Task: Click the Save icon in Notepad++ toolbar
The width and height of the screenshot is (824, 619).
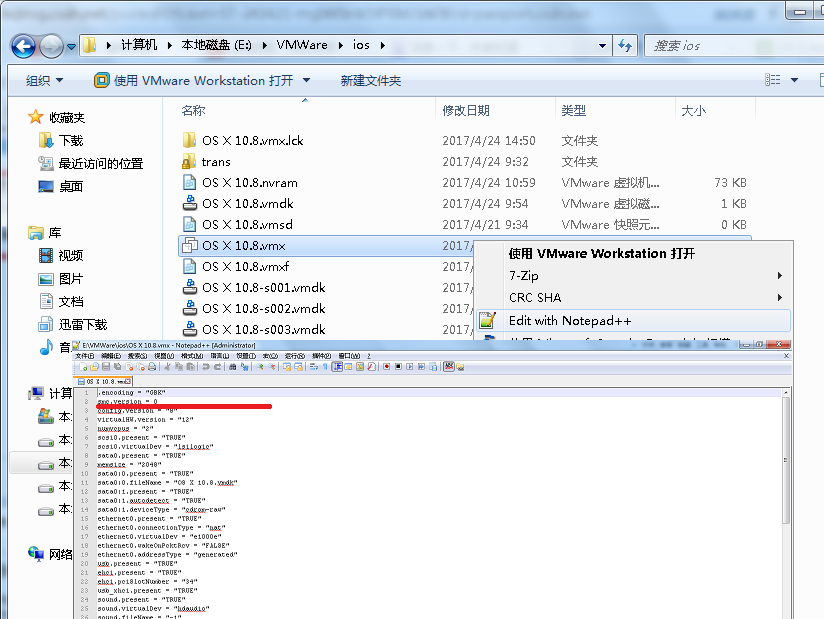Action: (106, 367)
